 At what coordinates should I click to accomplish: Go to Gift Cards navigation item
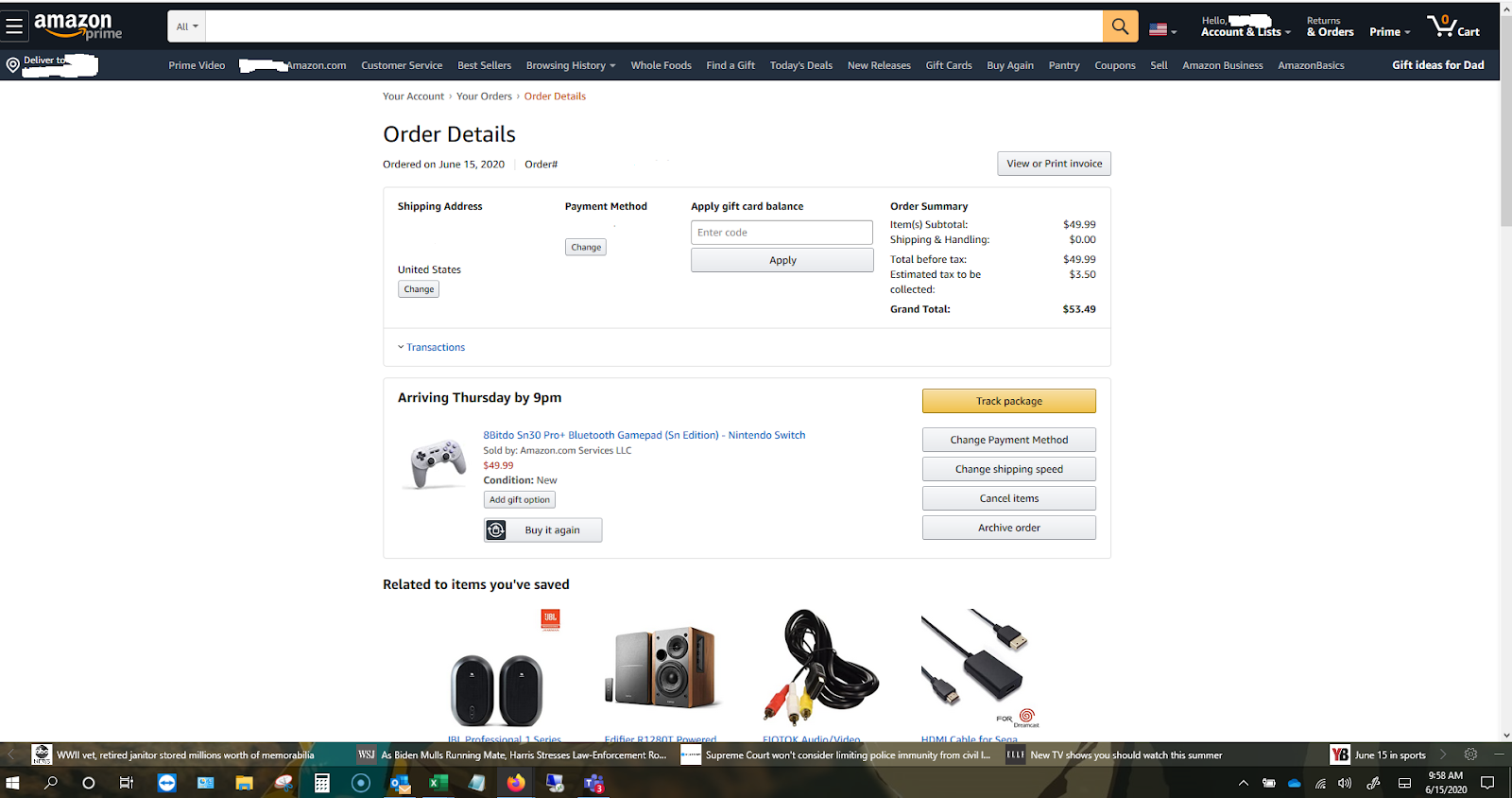click(x=949, y=65)
